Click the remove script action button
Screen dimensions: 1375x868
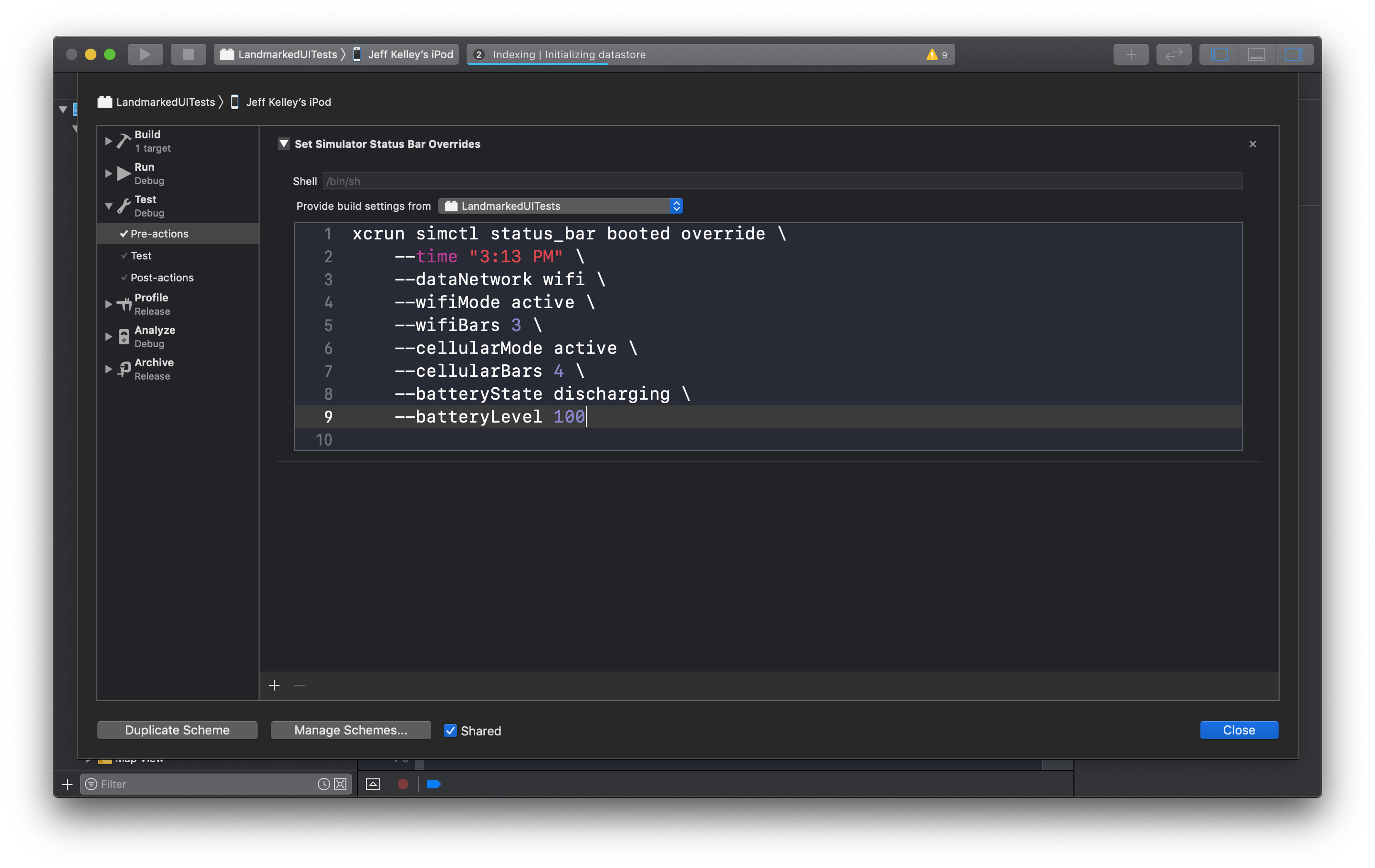[x=300, y=685]
